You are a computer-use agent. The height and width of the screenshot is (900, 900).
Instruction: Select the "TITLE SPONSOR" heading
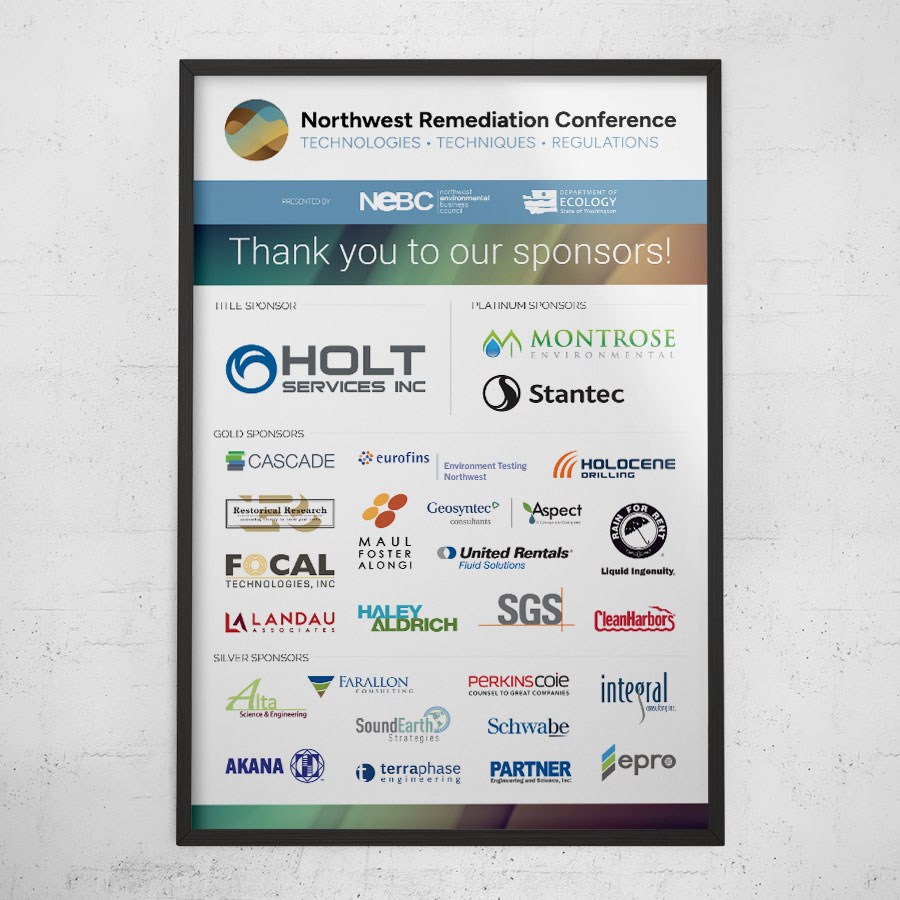tap(255, 306)
